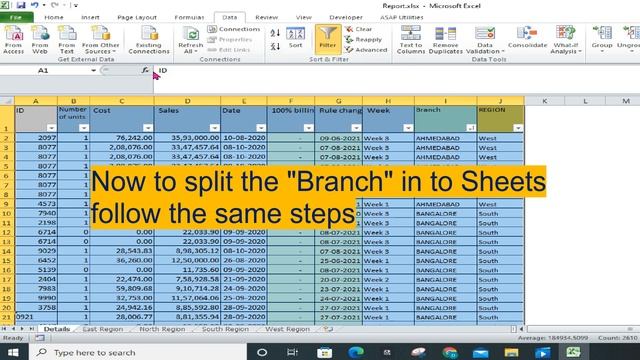Click the Refresh All button
The image size is (640, 360).
point(190,40)
